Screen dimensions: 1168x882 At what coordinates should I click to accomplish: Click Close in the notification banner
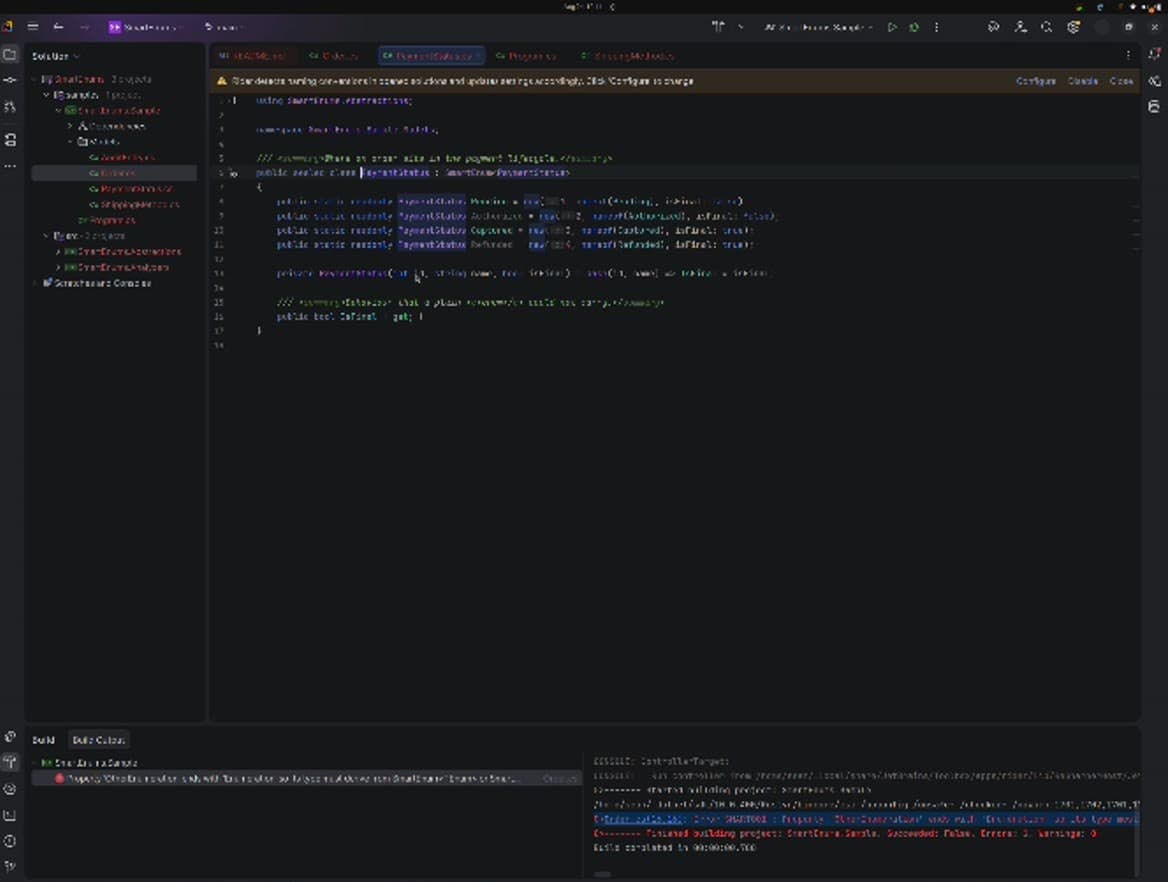click(x=1121, y=81)
